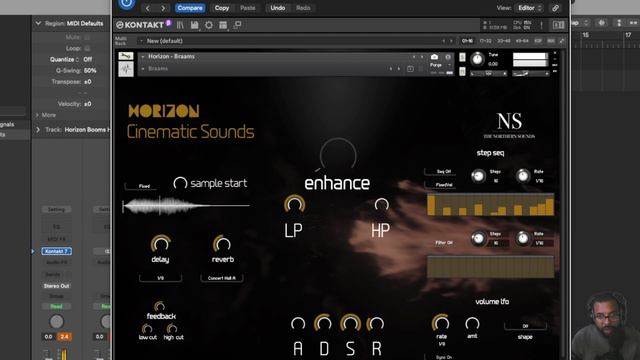The image size is (640, 360).
Task: Close the instrument with X icon
Action: coord(555,53)
